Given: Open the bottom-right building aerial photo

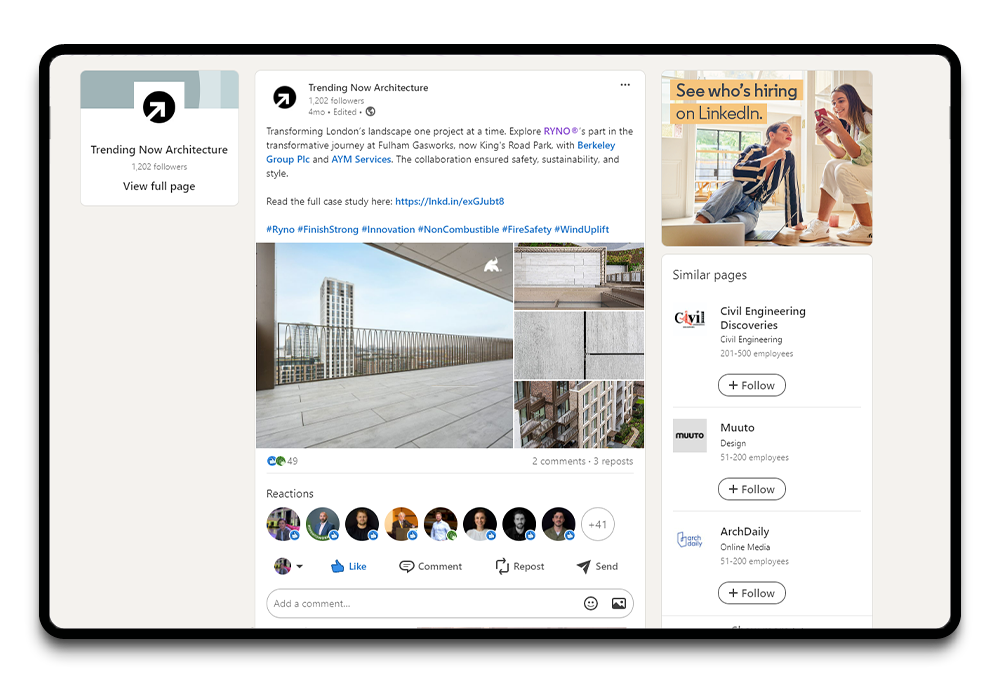Looking at the screenshot, I should [x=579, y=414].
